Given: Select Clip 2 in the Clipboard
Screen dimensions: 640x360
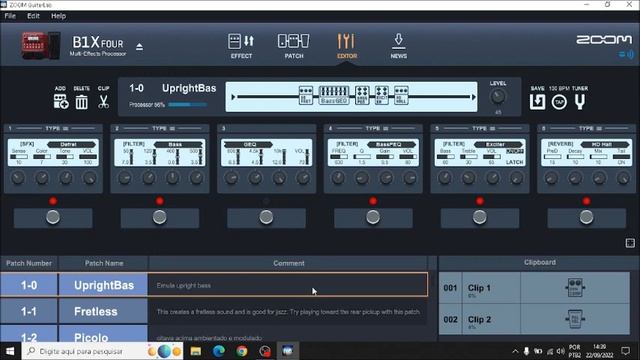Looking at the screenshot, I should pos(534,319).
